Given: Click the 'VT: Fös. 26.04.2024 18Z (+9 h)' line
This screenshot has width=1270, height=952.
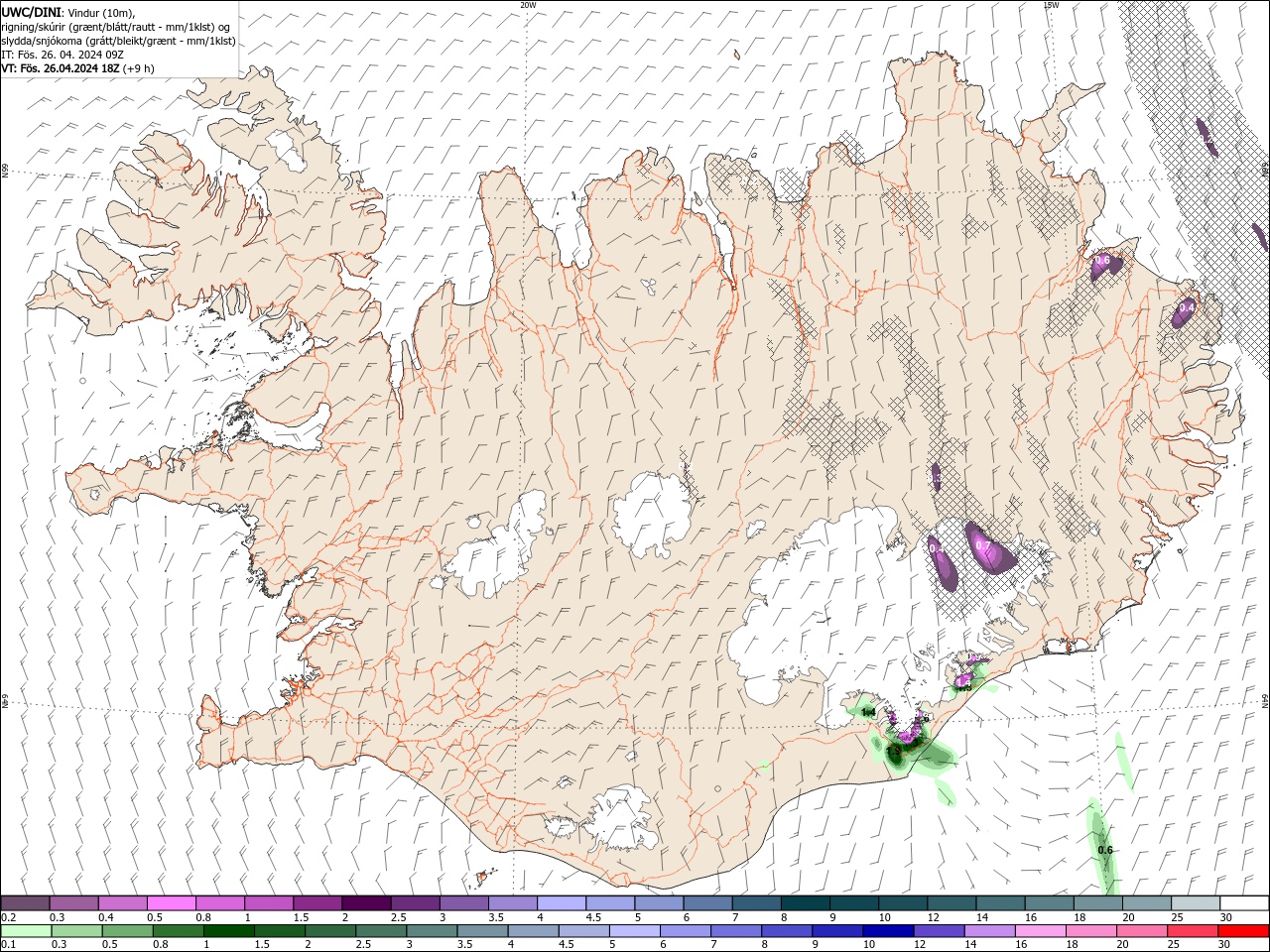Looking at the screenshot, I should (77, 68).
